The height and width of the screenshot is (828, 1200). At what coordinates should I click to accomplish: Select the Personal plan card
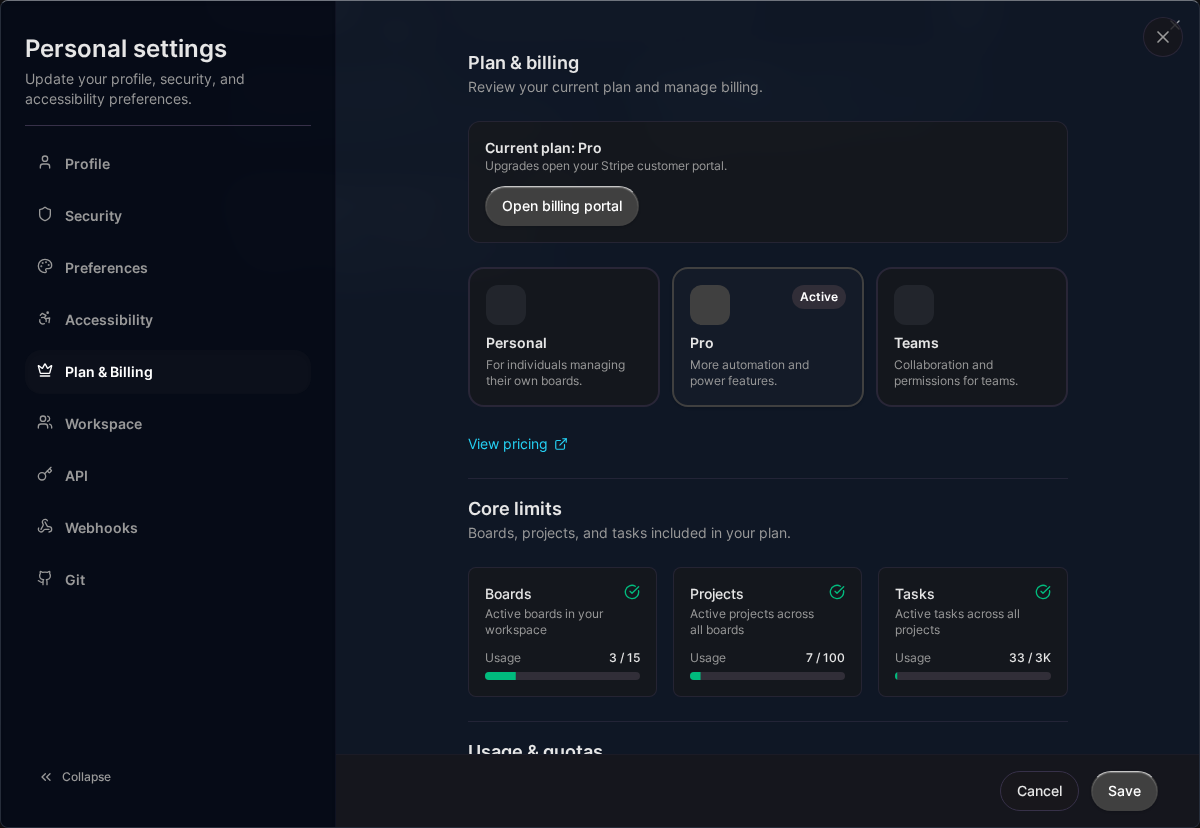tap(563, 337)
